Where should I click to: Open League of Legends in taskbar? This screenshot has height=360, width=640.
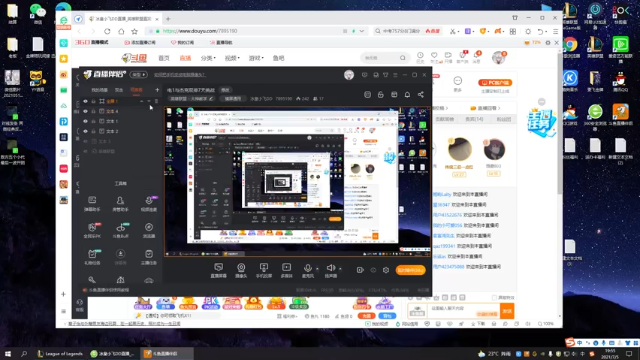tap(60, 353)
